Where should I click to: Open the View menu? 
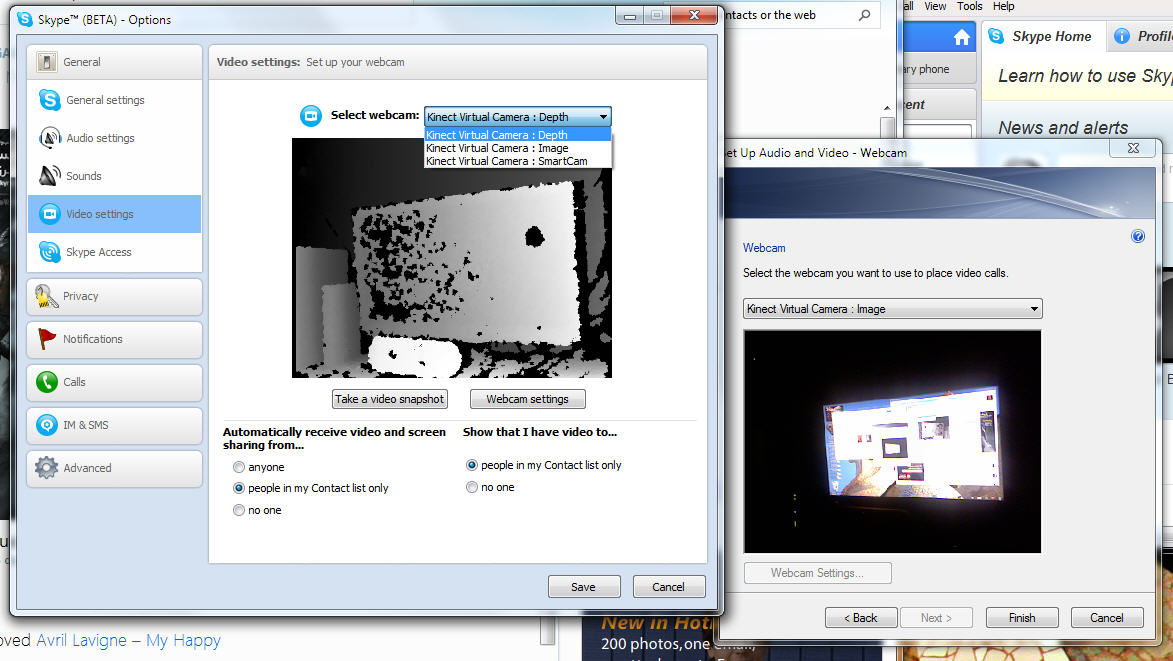pyautogui.click(x=935, y=6)
